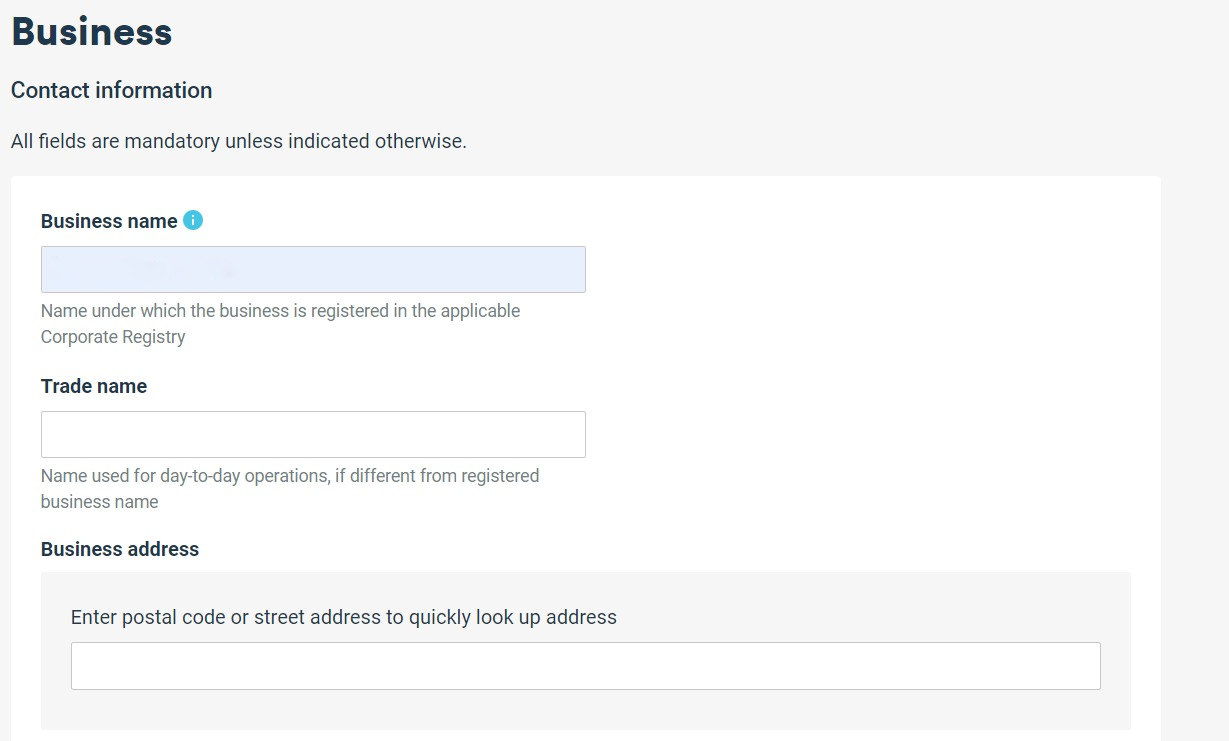Click the 'Corporate Registry' hint line

(113, 337)
